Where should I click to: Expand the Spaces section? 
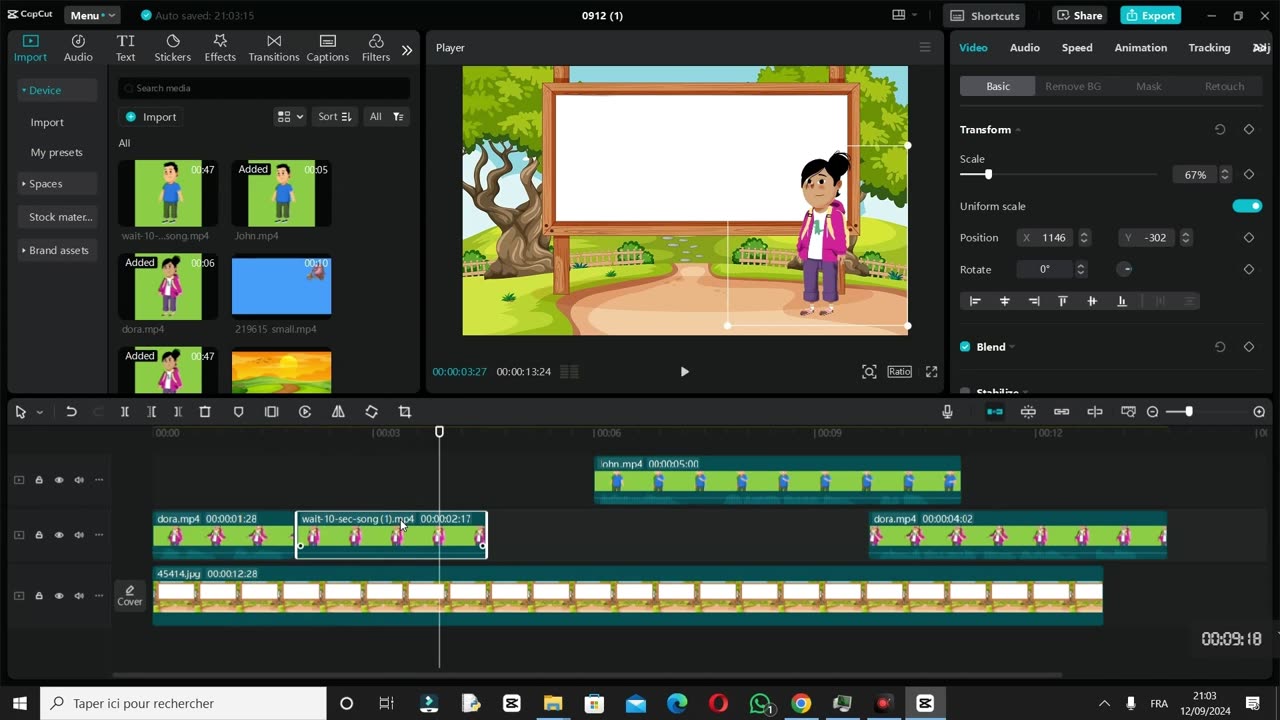coord(57,184)
